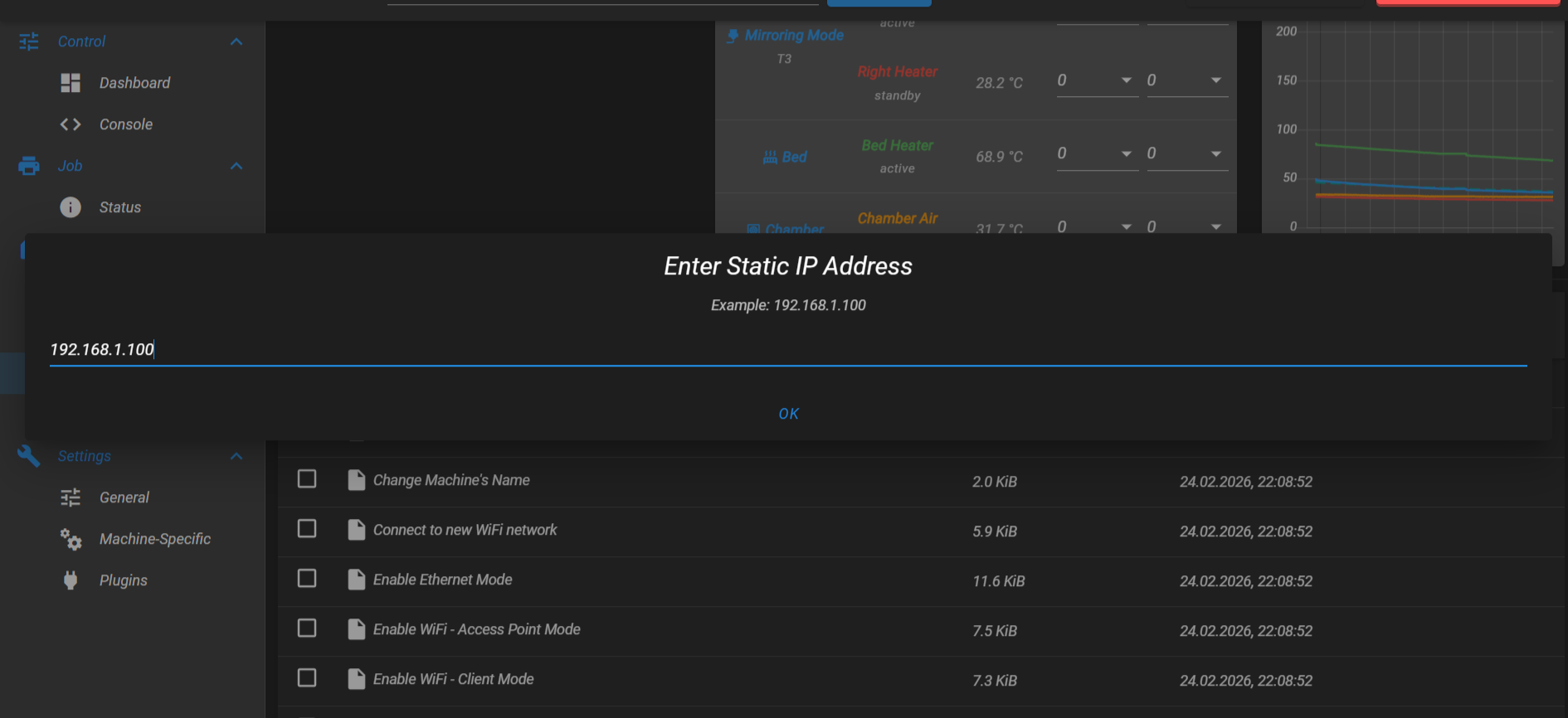Click file icon for Connect to new WiFi network
The height and width of the screenshot is (718, 1568).
(357, 530)
